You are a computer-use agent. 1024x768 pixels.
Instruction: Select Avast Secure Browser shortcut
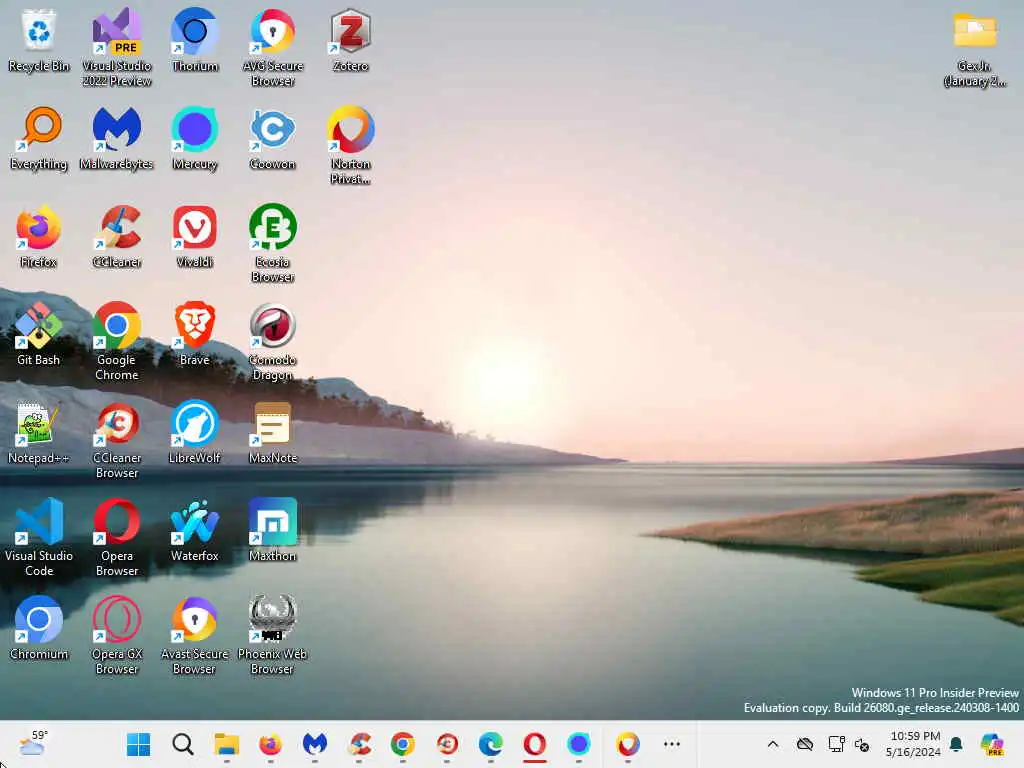pyautogui.click(x=195, y=635)
